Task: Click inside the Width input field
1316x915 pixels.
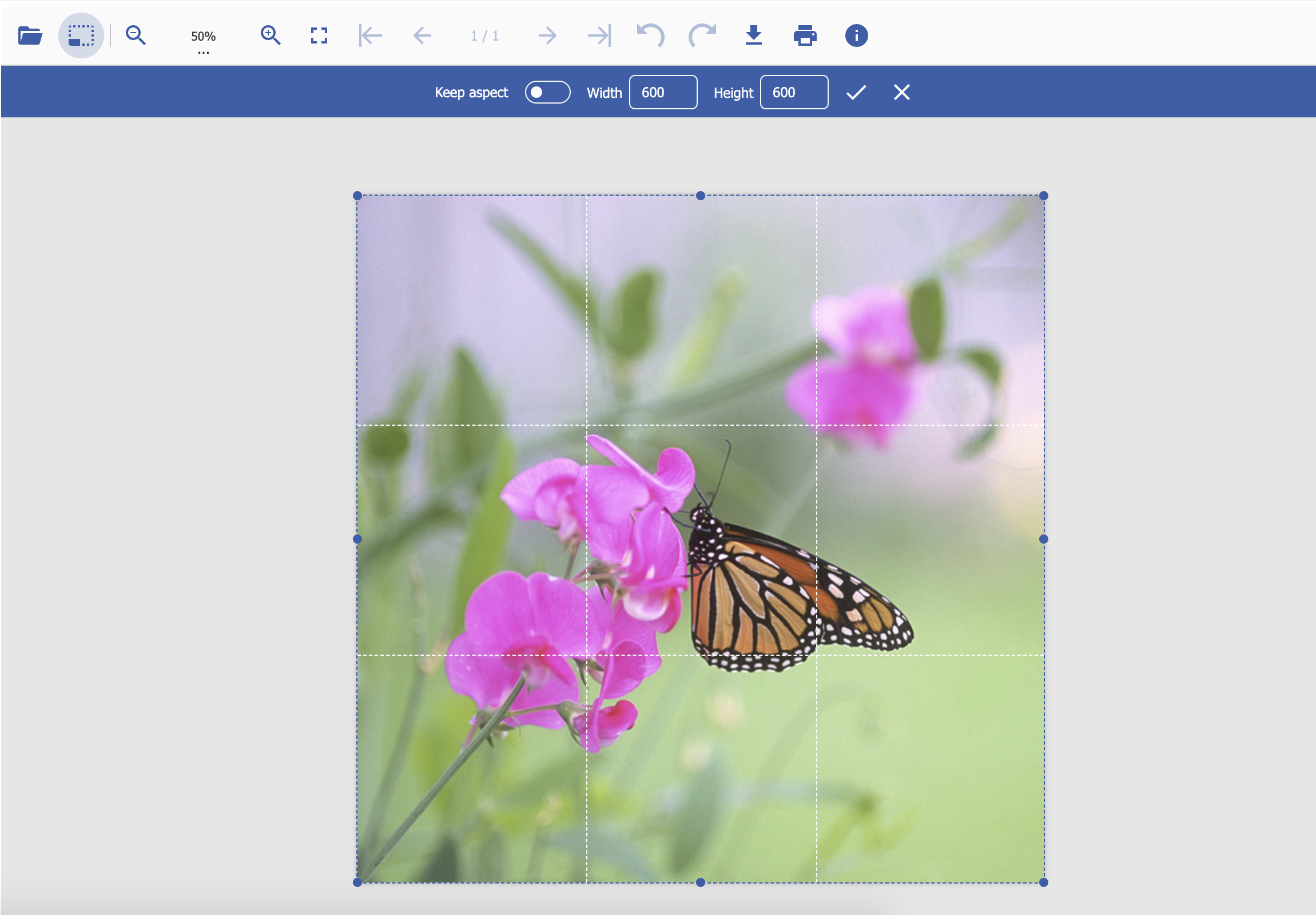Action: click(x=663, y=92)
